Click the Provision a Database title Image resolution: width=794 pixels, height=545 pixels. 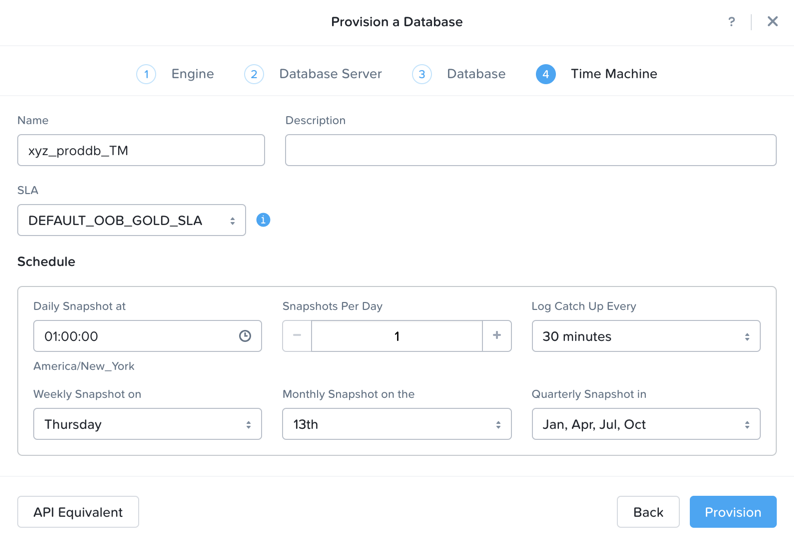(396, 22)
